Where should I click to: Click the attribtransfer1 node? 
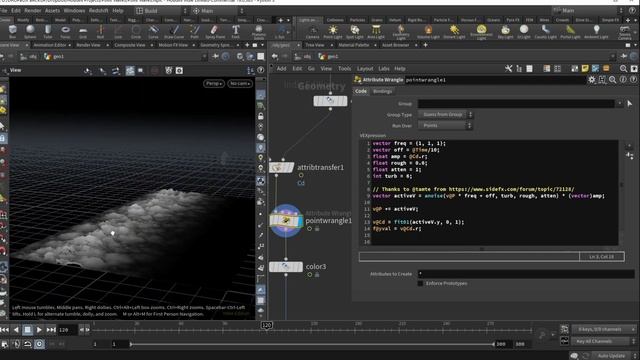[x=281, y=167]
